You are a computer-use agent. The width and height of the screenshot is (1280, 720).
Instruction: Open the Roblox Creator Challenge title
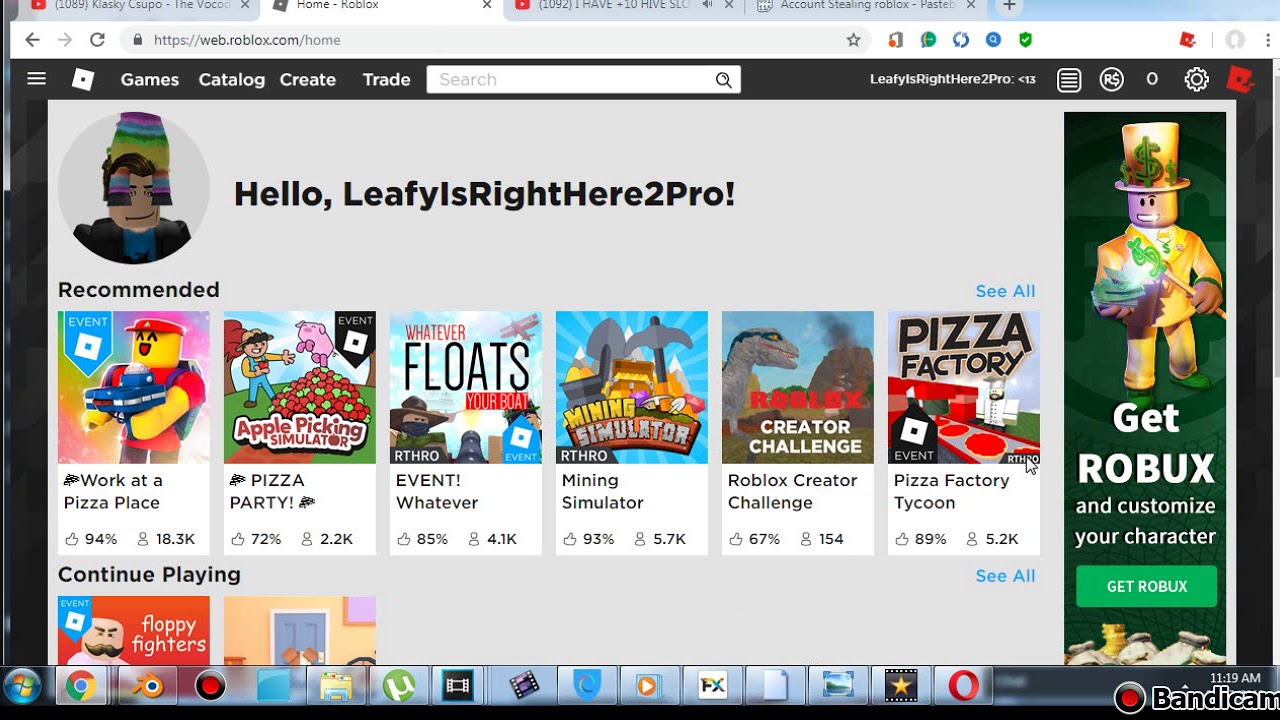[792, 491]
